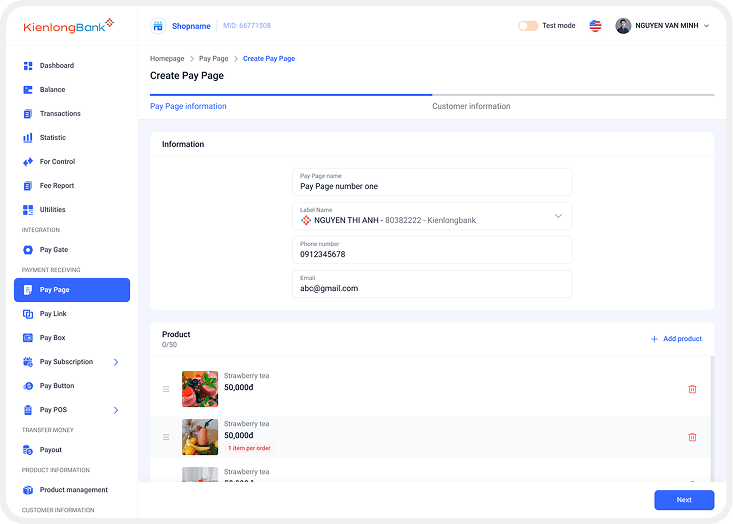The height and width of the screenshot is (524, 733).
Task: Click the Pay Box icon
Action: click(x=28, y=338)
